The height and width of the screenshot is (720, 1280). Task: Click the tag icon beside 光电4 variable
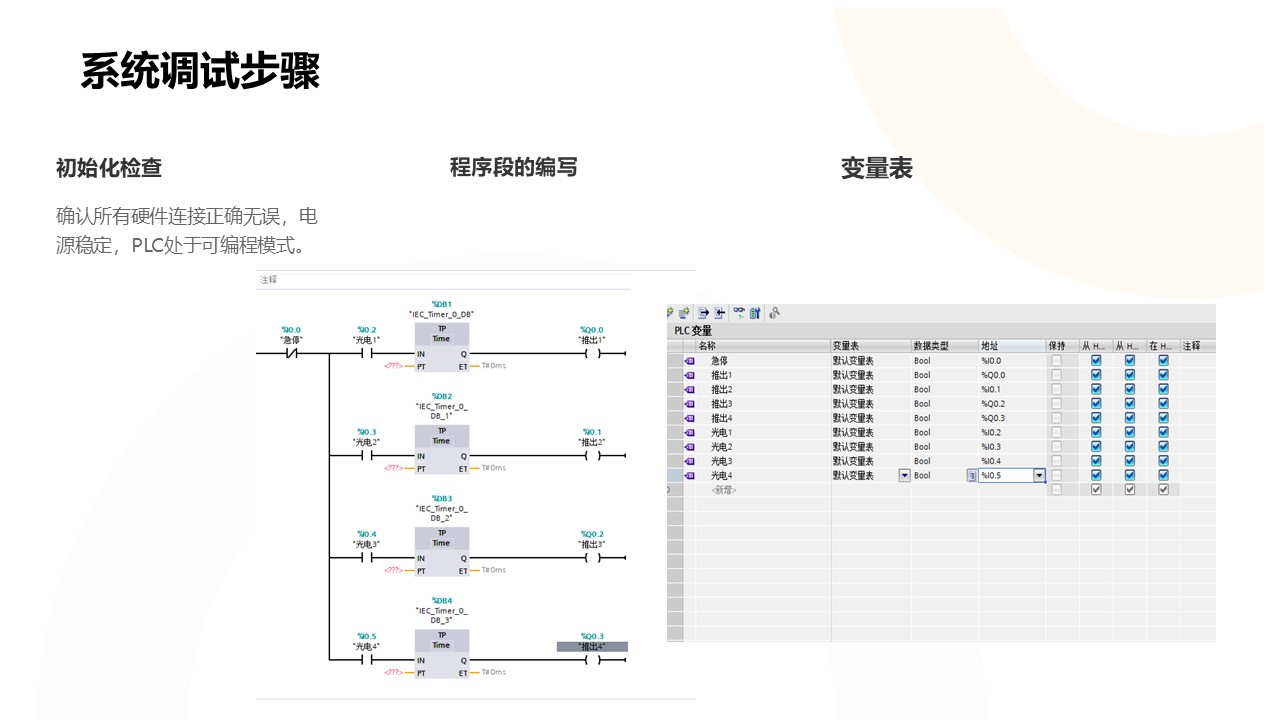pos(689,474)
